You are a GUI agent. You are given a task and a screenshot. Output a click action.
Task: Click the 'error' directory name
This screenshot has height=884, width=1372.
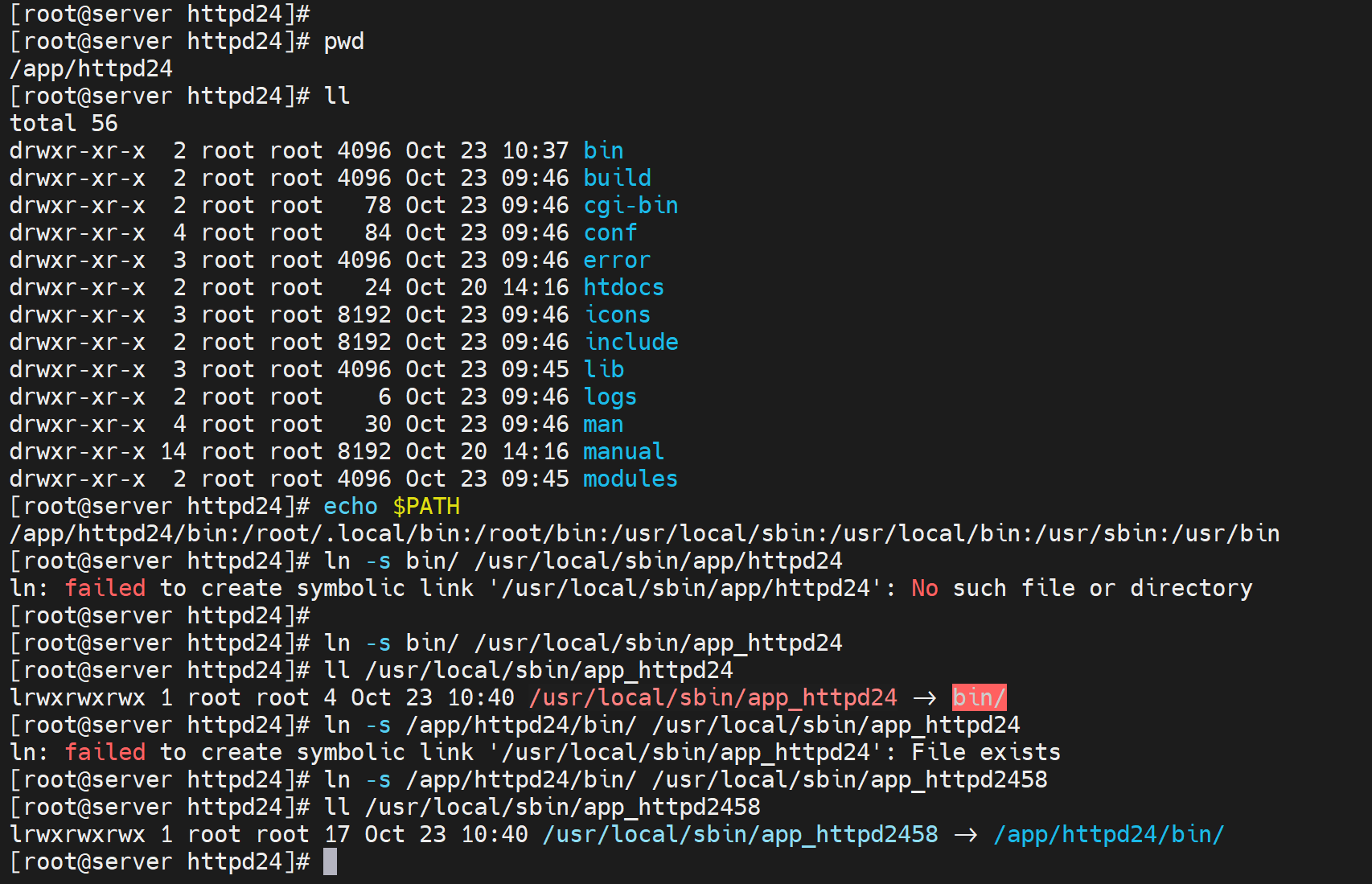click(617, 260)
